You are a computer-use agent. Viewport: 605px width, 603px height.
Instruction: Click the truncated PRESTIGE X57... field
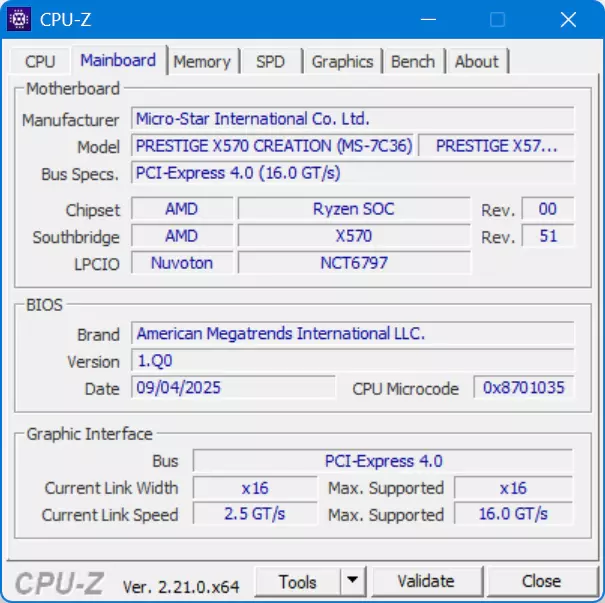click(496, 146)
